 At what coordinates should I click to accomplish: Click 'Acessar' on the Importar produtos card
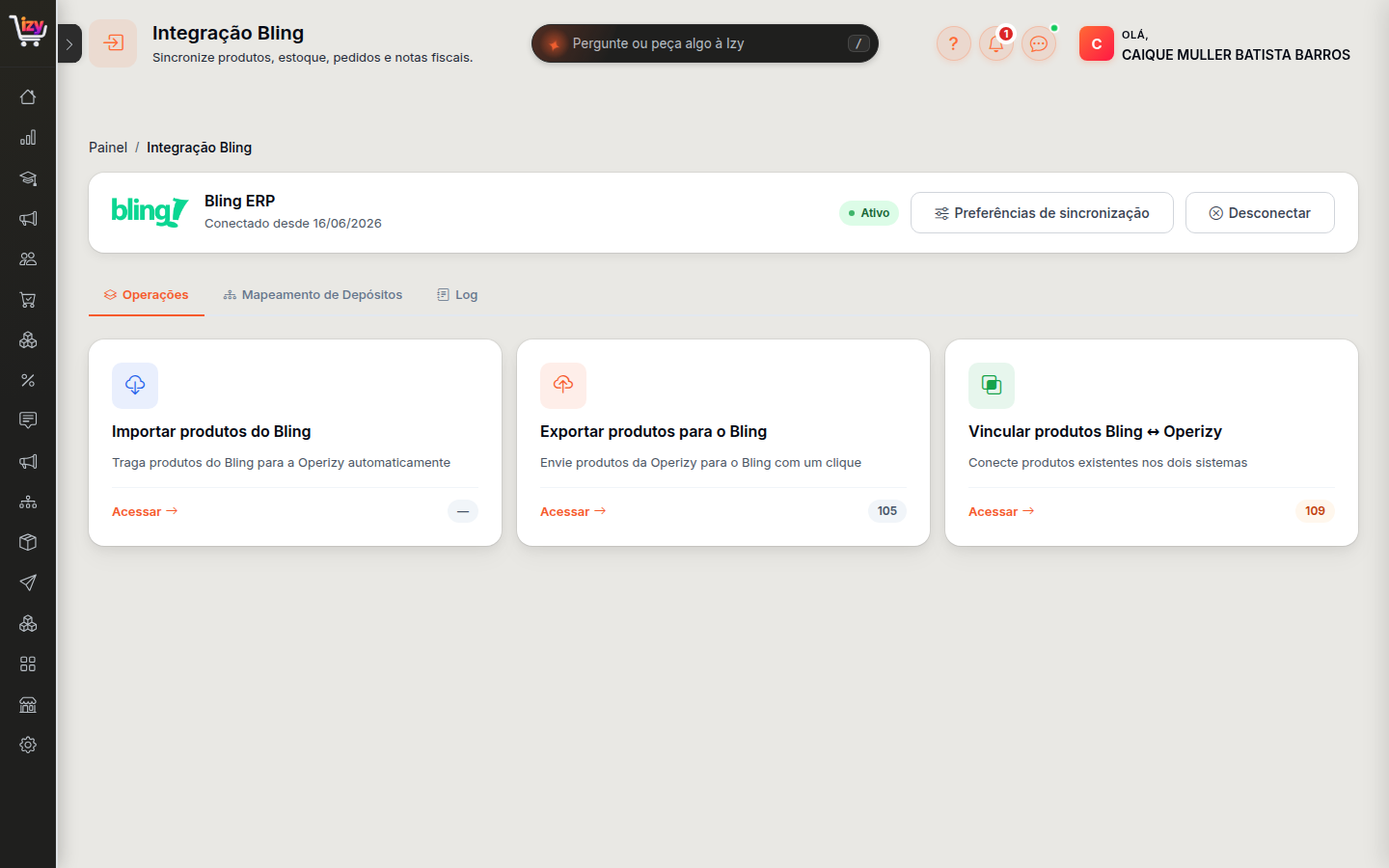pos(145,512)
